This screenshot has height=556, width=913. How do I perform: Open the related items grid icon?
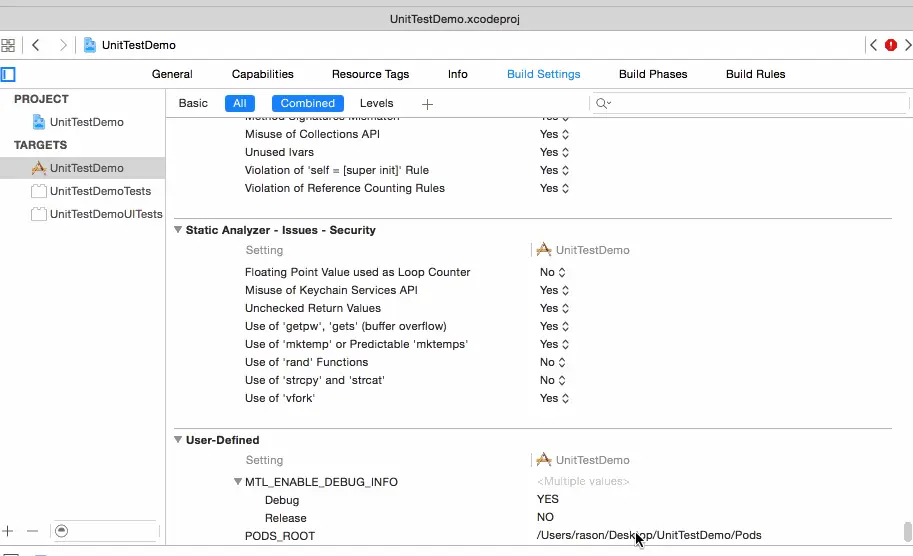(x=8, y=45)
